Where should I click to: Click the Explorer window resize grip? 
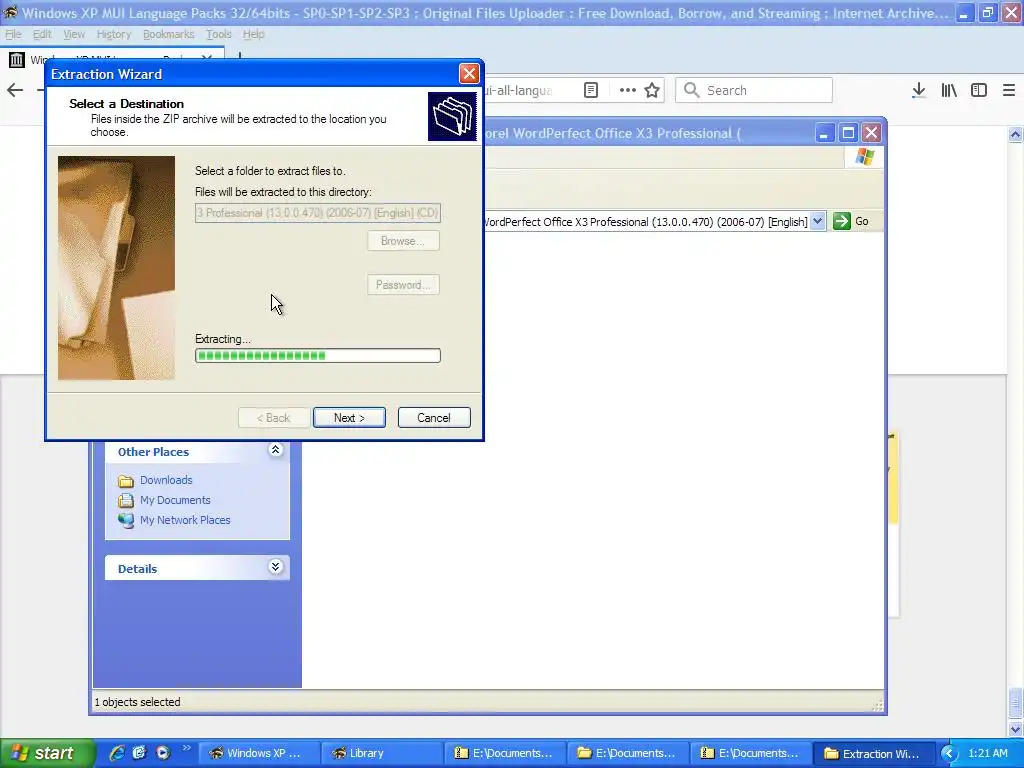click(x=878, y=705)
